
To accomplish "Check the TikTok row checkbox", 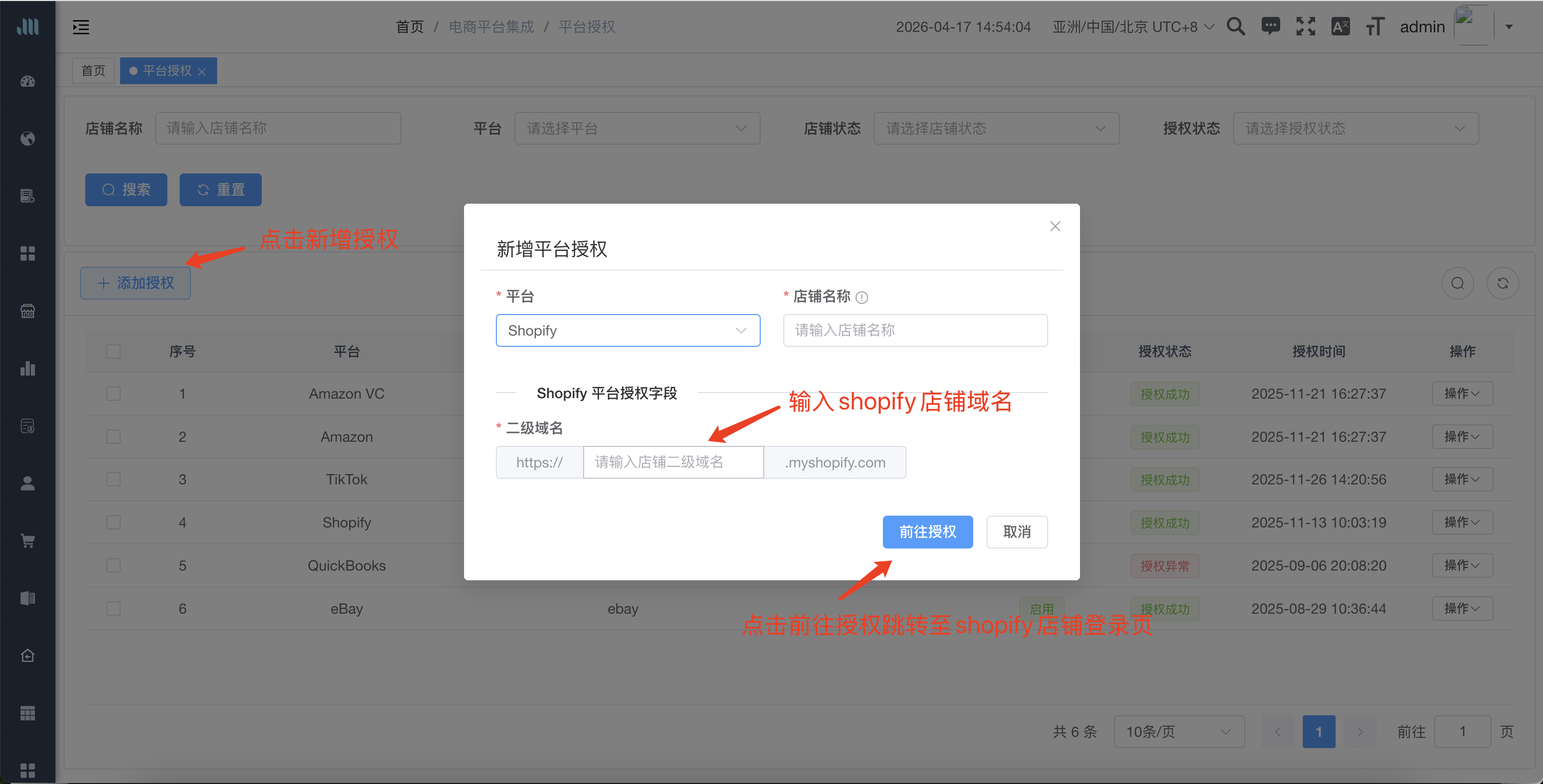I will tap(113, 479).
